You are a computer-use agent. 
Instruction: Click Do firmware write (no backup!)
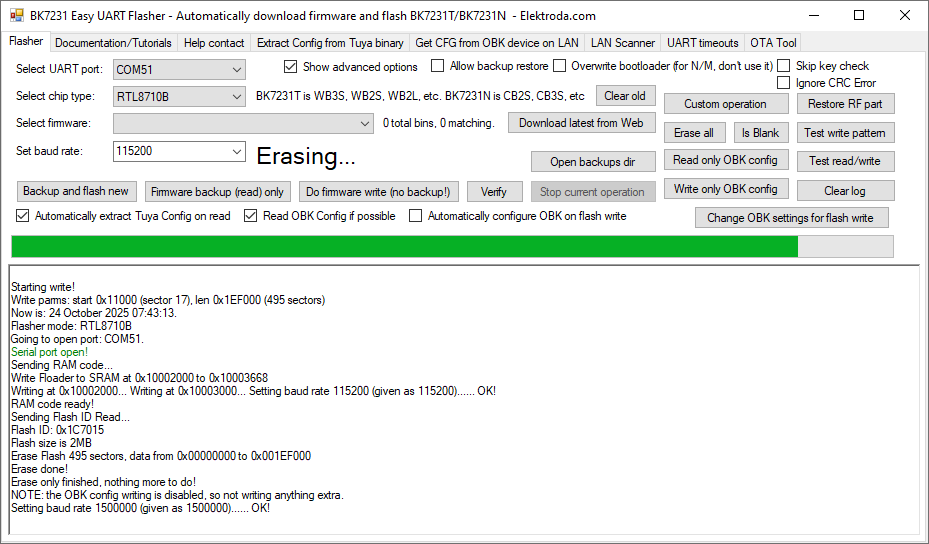(378, 191)
